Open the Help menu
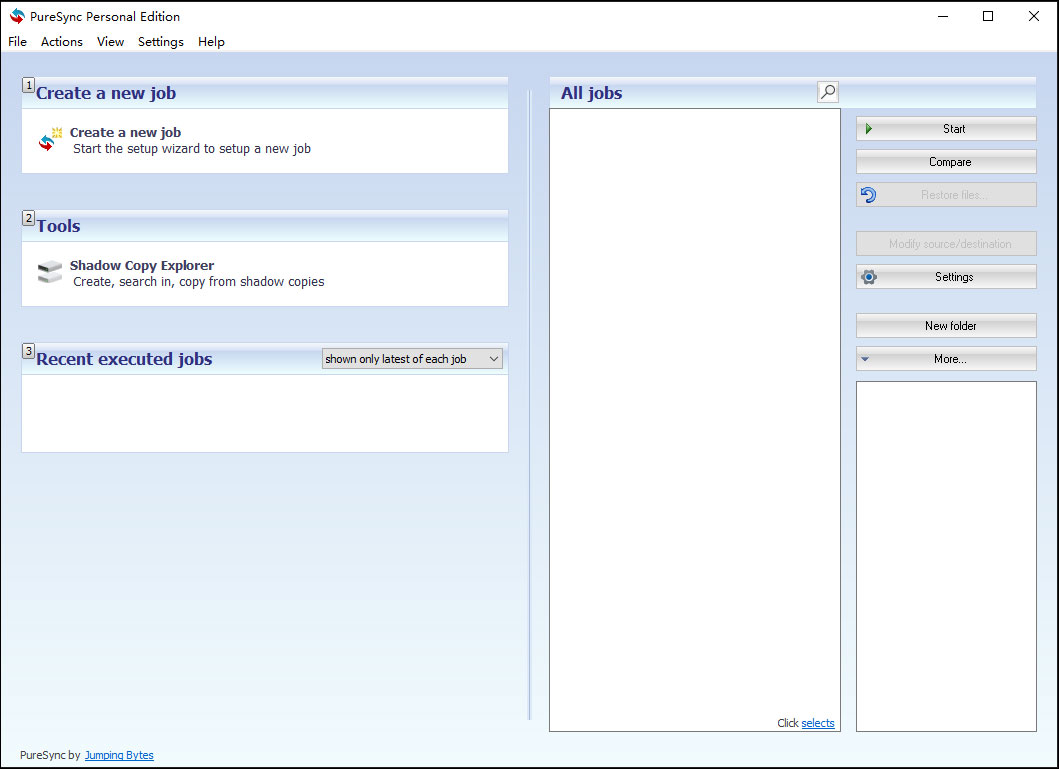The width and height of the screenshot is (1059, 769). pos(211,42)
